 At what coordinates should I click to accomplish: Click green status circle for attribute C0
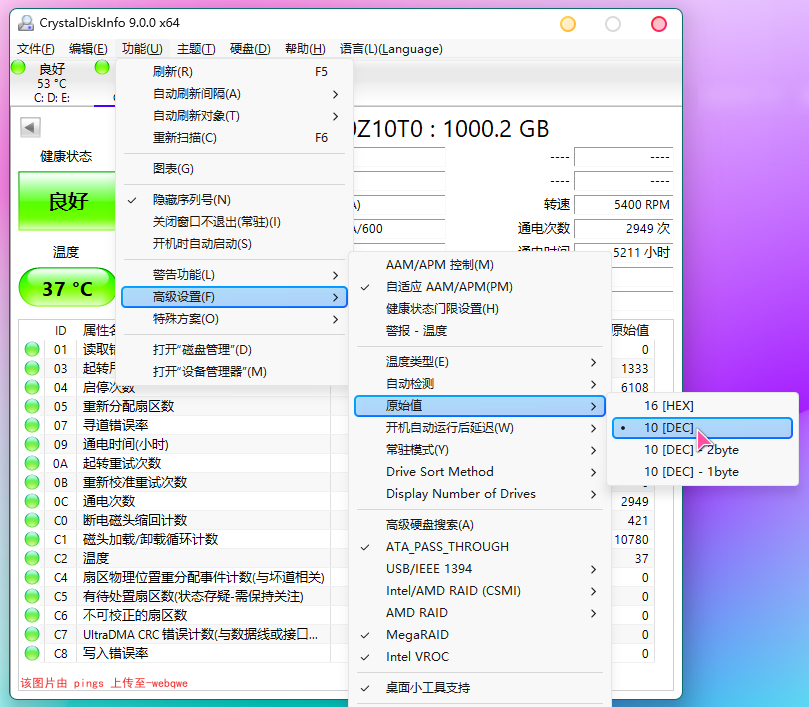pyautogui.click(x=32, y=520)
